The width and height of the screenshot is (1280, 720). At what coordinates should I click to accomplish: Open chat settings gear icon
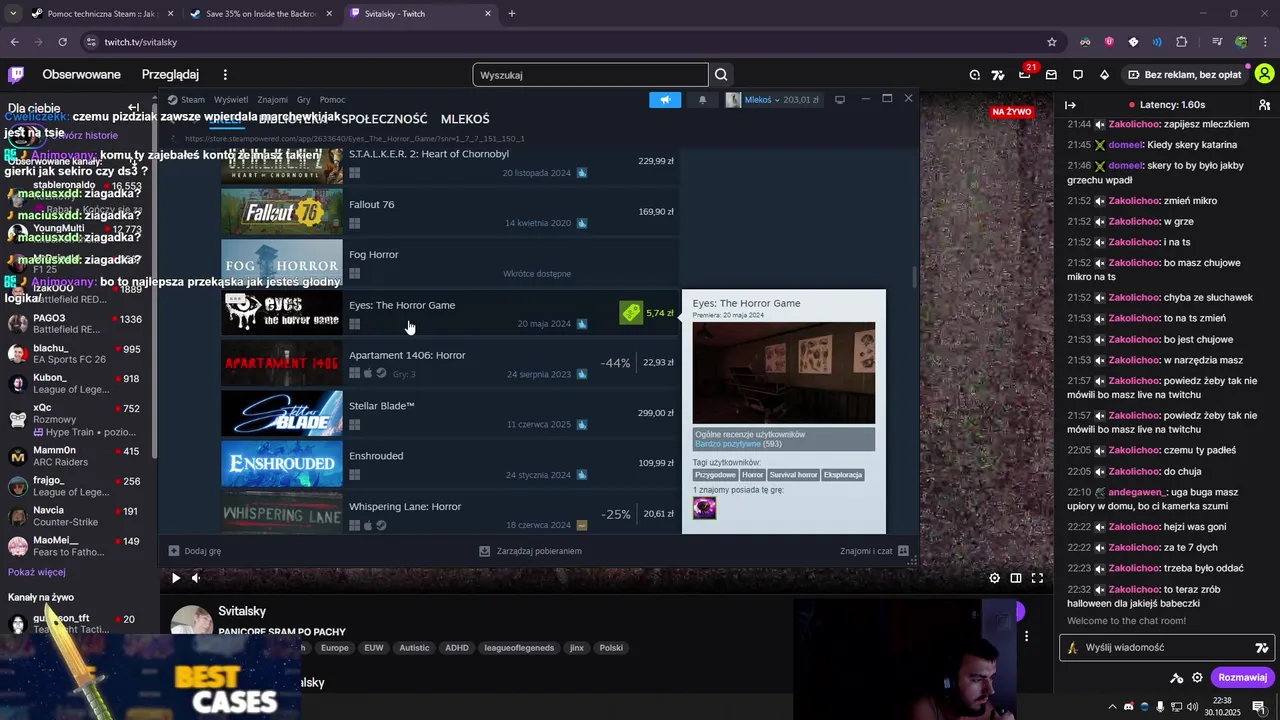pos(1197,677)
